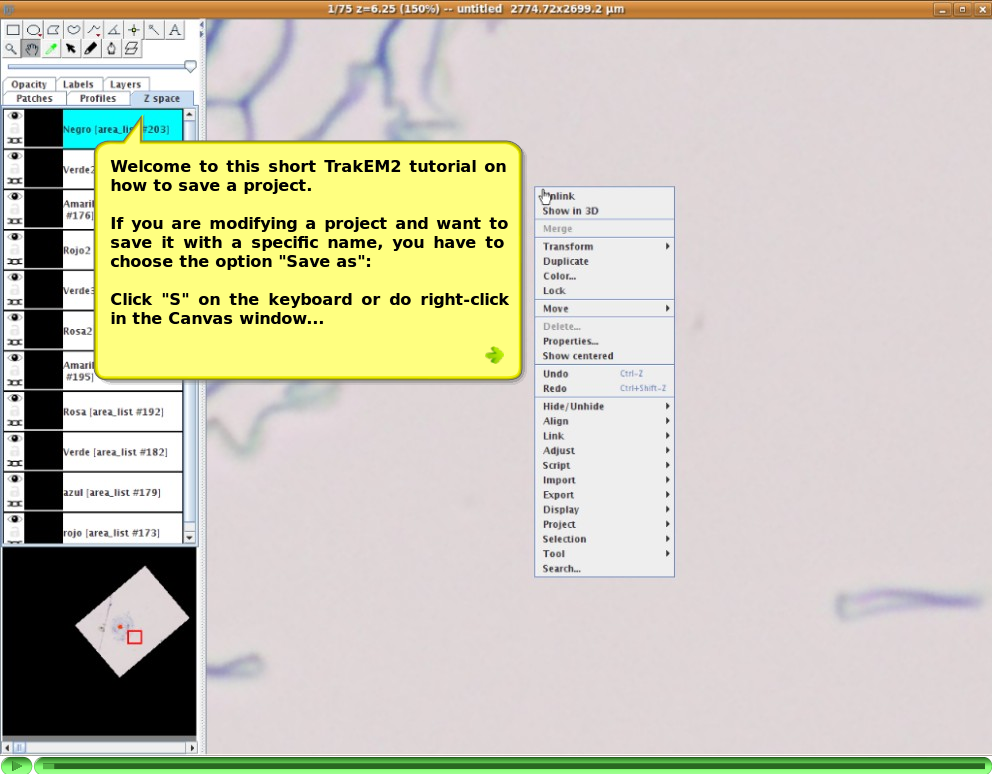Click the red box in navigator overview
Screen dimensions: 992x774
[135, 637]
